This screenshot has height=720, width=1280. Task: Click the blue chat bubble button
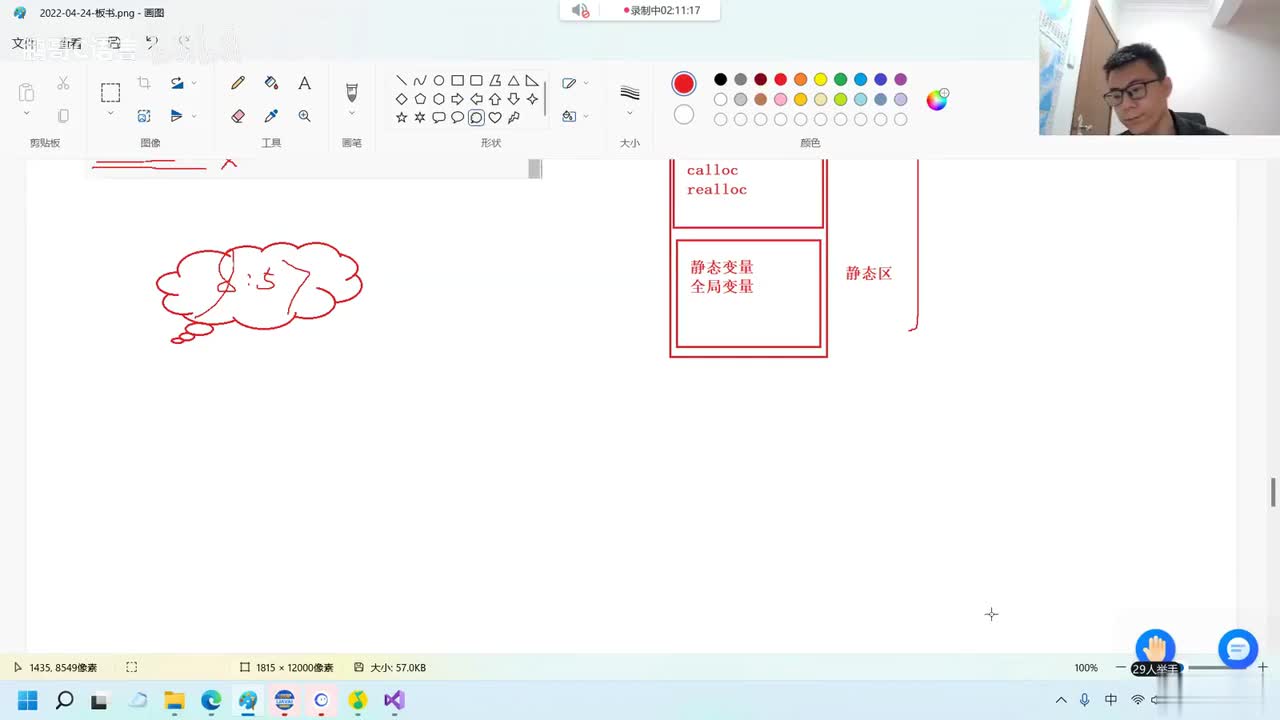pyautogui.click(x=1237, y=650)
